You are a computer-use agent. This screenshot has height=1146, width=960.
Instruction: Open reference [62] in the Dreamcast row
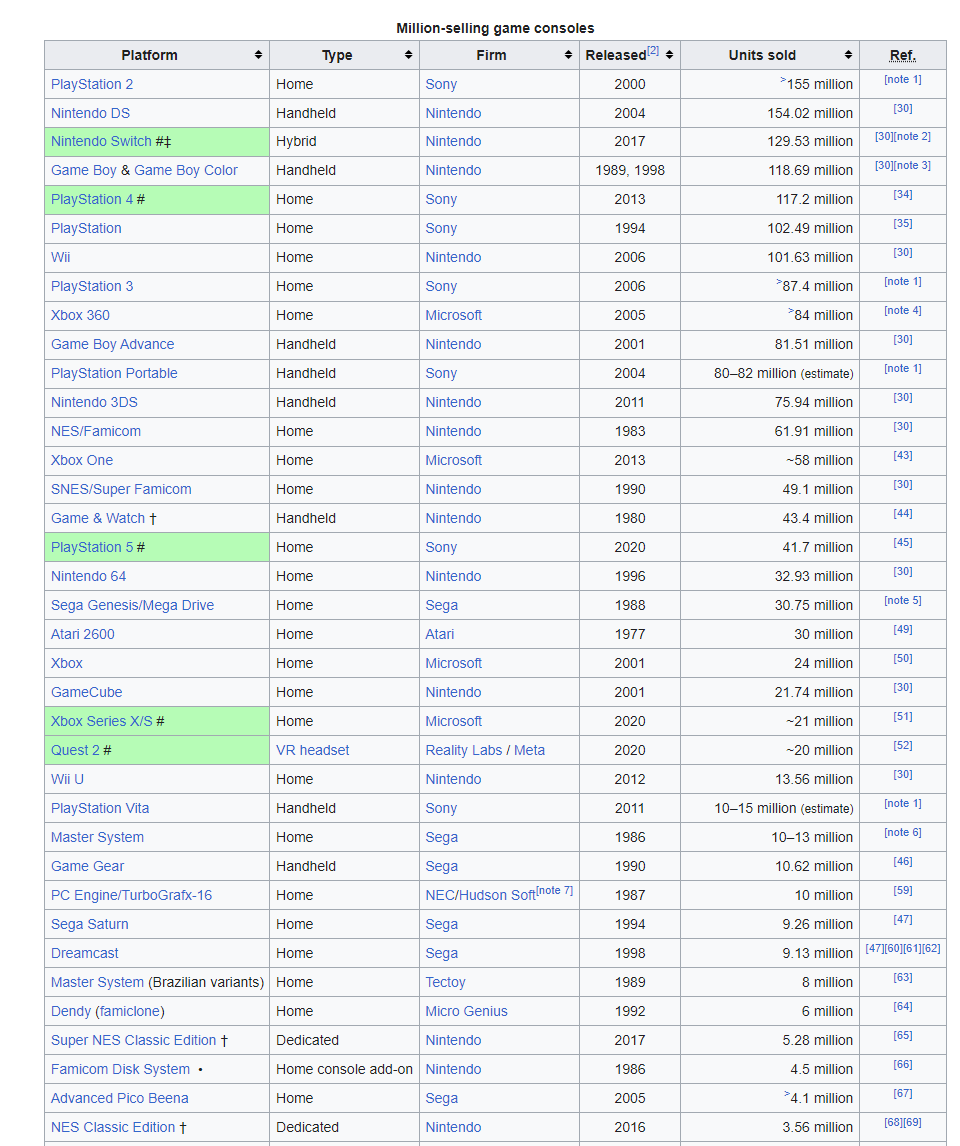[932, 949]
